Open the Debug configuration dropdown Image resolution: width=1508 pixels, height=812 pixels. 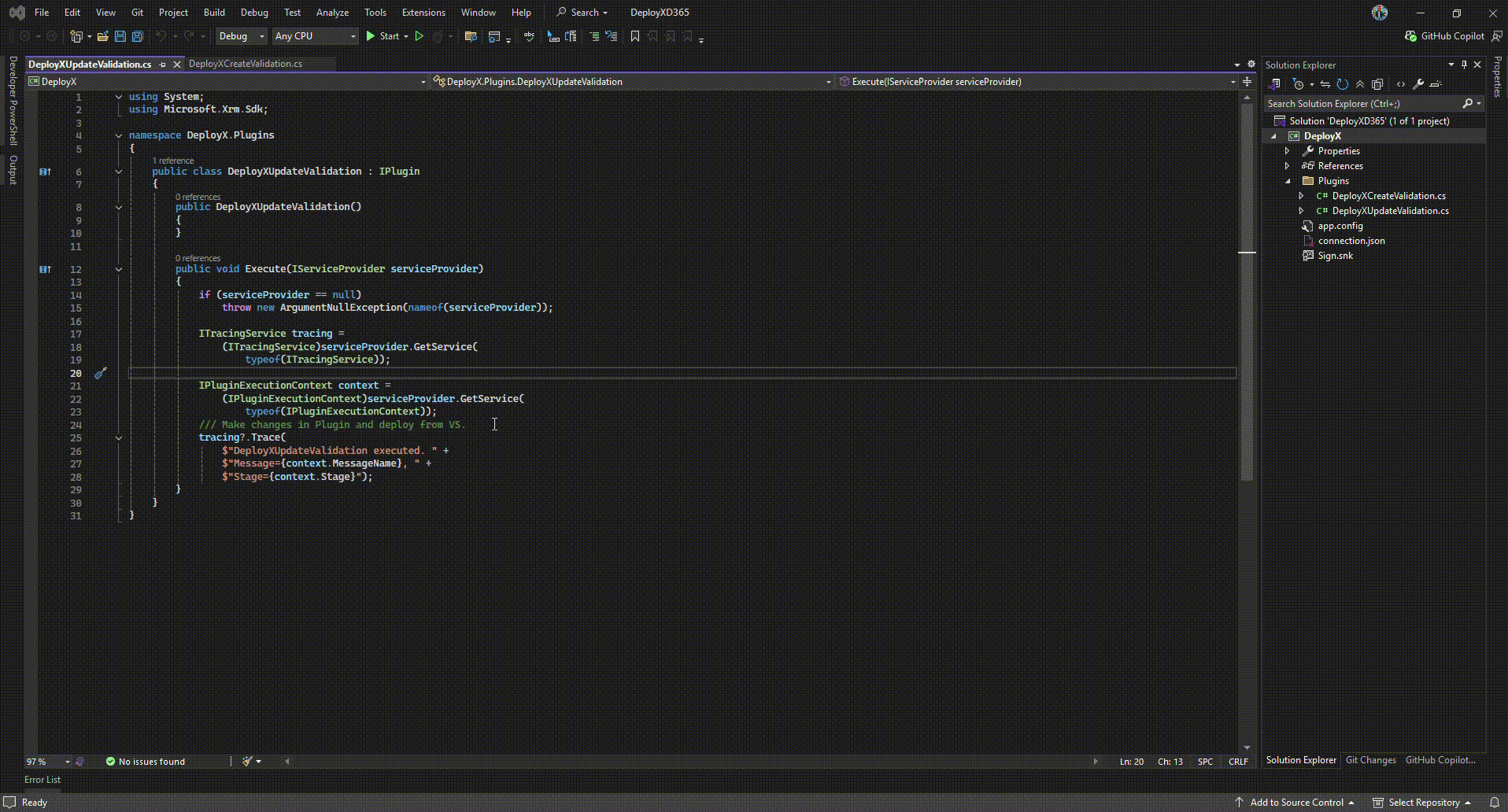[x=242, y=36]
